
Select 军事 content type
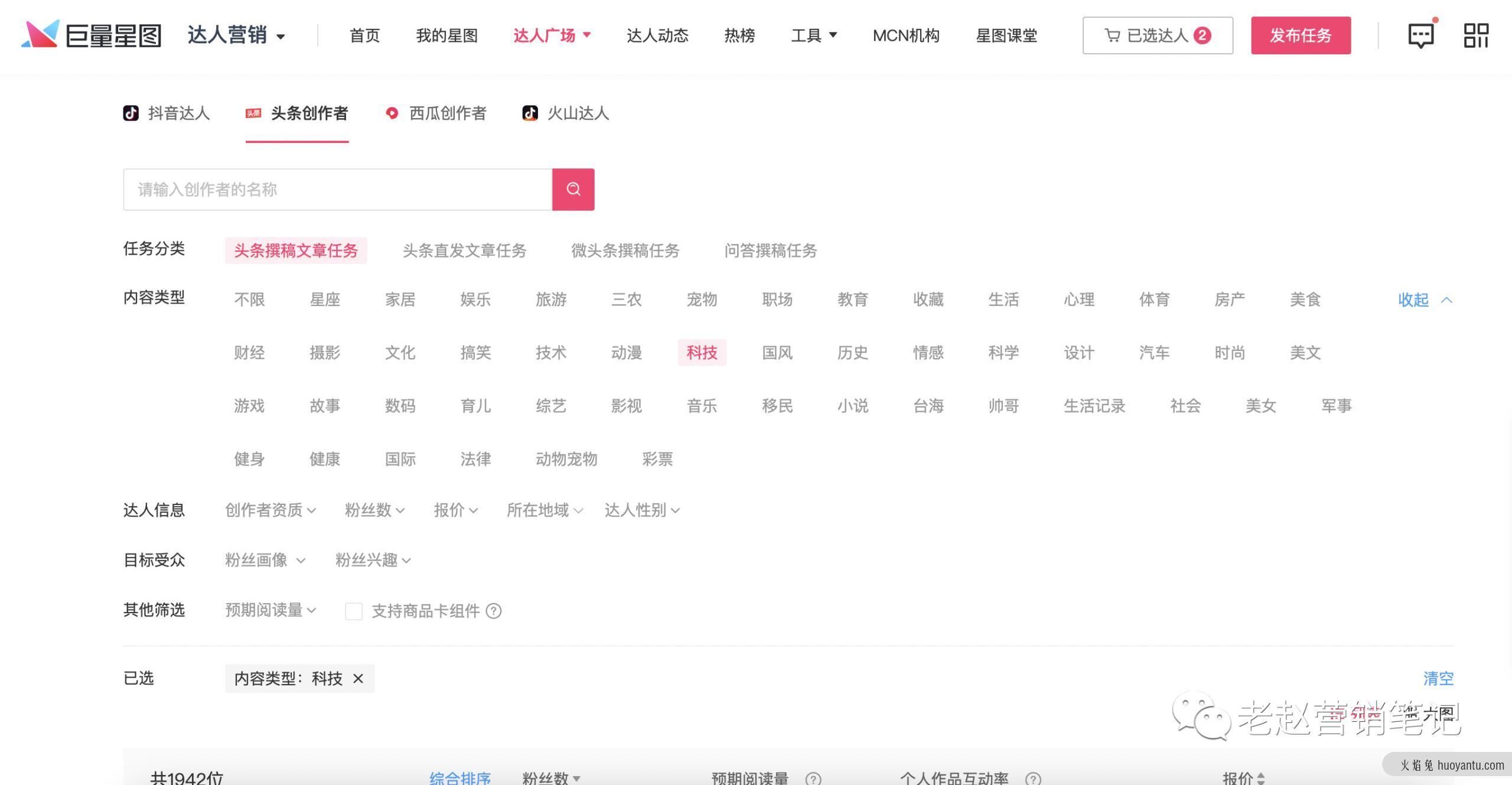pos(1337,406)
